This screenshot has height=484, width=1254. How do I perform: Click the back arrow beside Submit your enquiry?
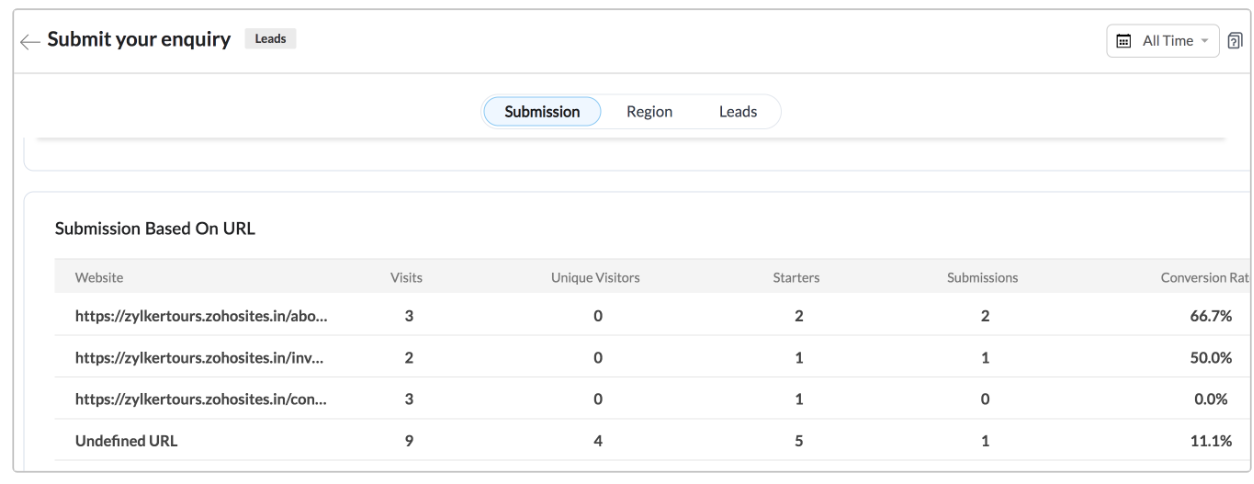[27, 40]
